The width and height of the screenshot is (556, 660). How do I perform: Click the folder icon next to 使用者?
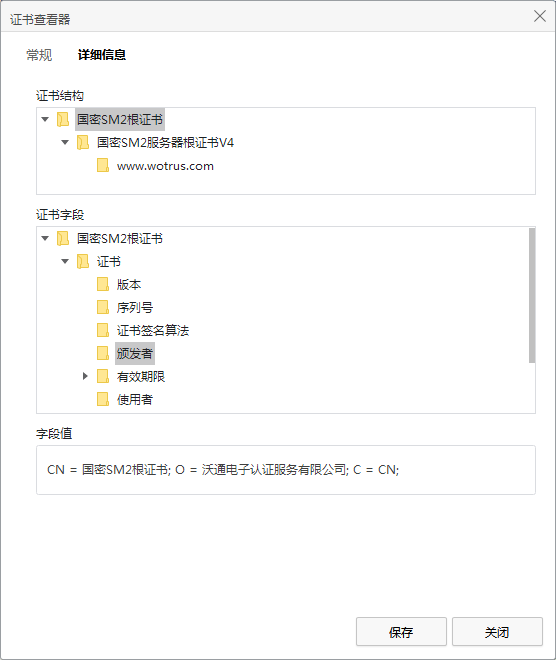point(103,399)
